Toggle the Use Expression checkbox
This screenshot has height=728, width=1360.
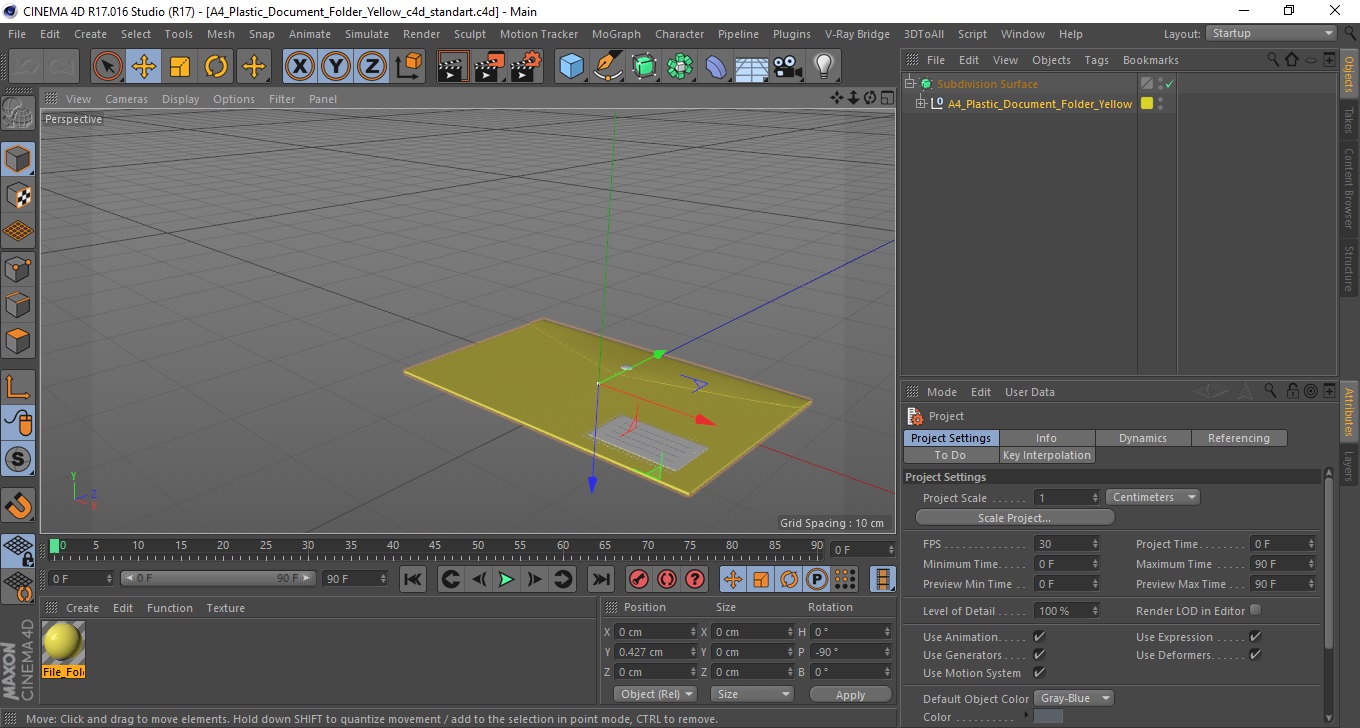(x=1255, y=637)
